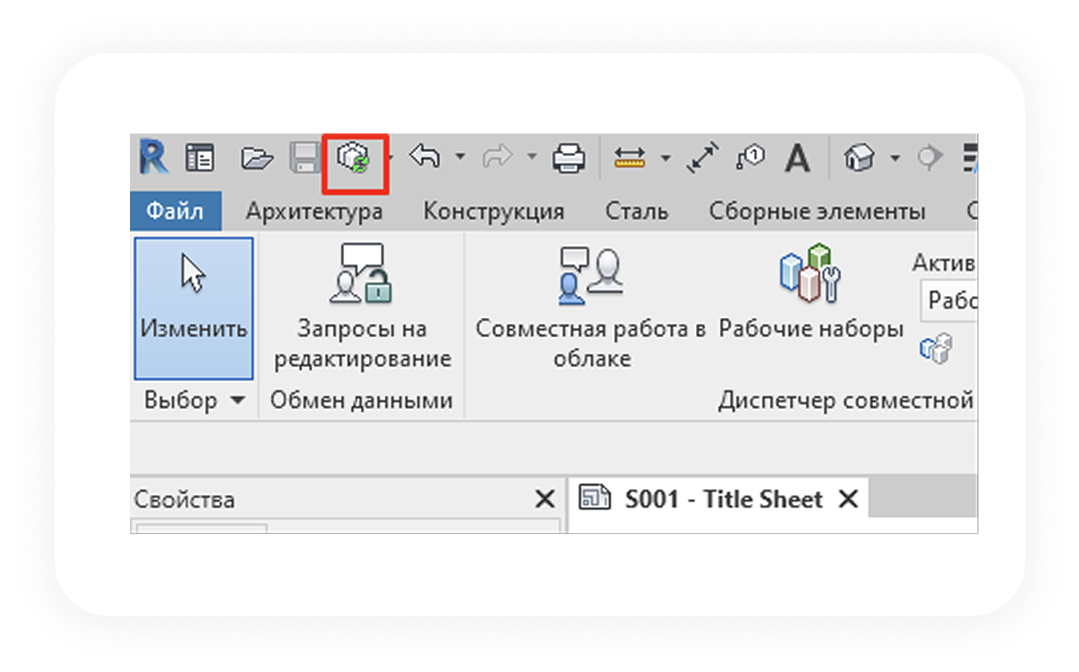Expand the Measure tool dropdown arrow
This screenshot has width=1079, height=672.
(665, 158)
